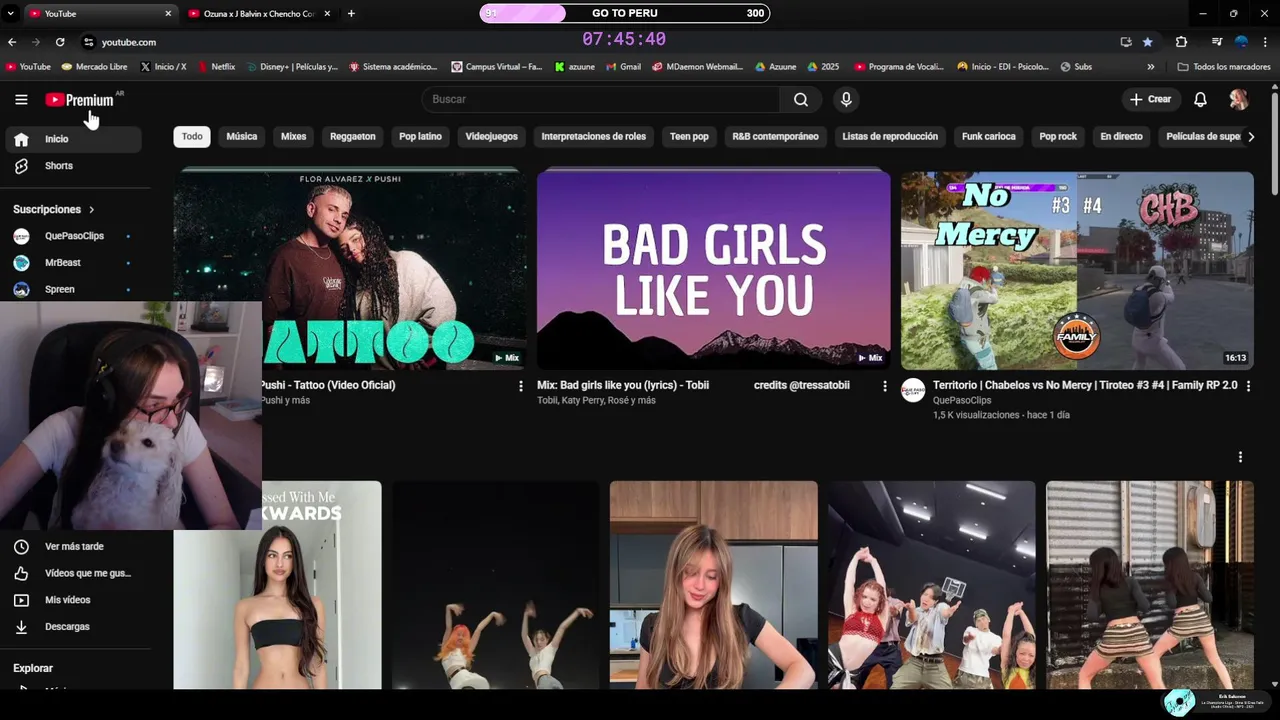
Task: Select the Música filter chip
Action: point(242,136)
